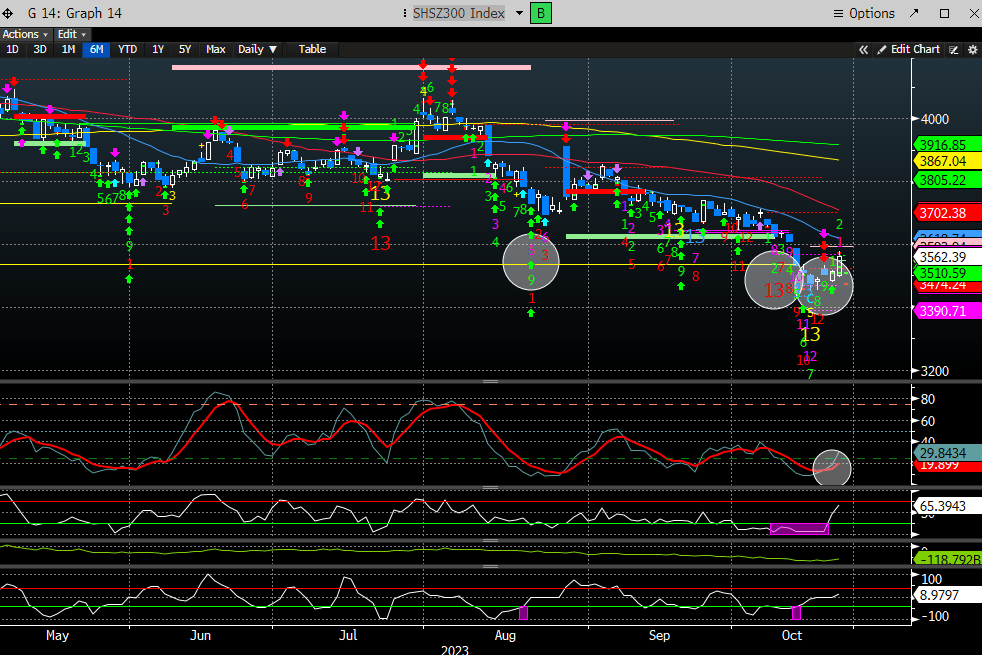
Task: Click the pop-out arrow icon
Action: 914,13
